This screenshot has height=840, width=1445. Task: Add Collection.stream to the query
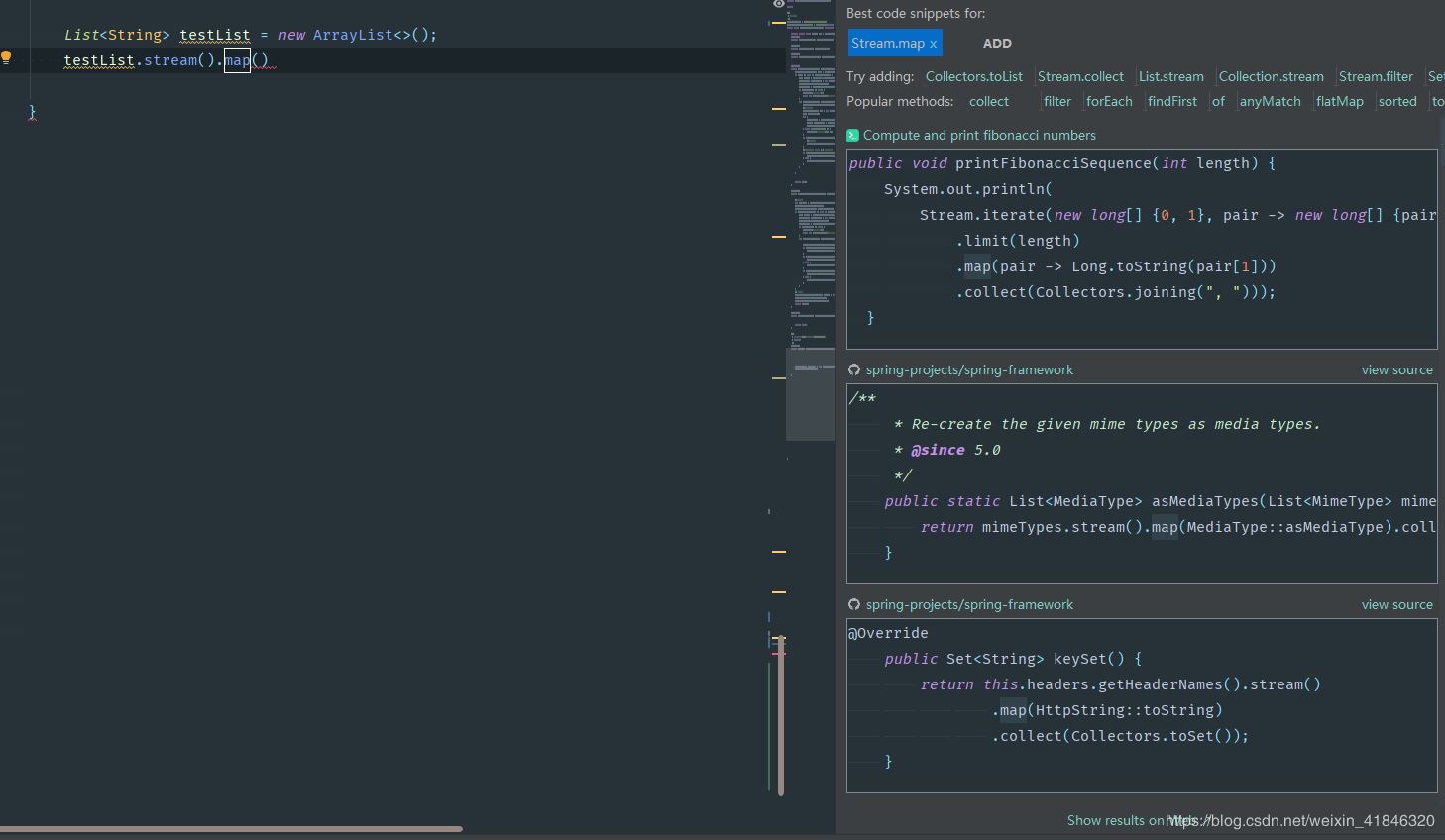coord(1271,76)
